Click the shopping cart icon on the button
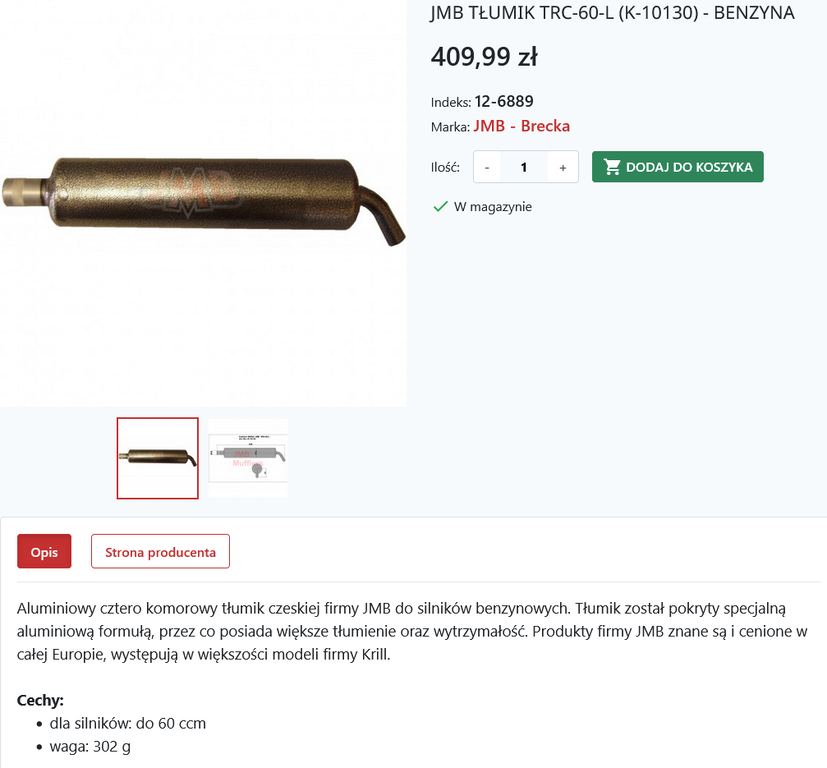Screen dimensions: 827x768 pos(612,167)
